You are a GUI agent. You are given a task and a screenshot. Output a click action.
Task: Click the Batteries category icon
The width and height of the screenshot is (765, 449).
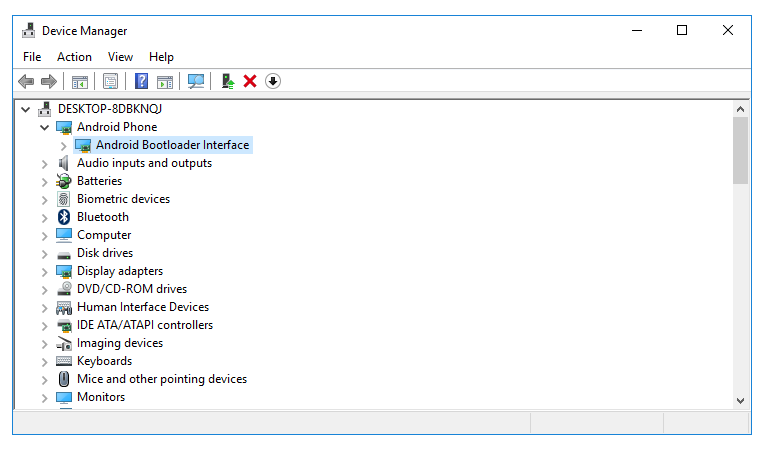[64, 181]
